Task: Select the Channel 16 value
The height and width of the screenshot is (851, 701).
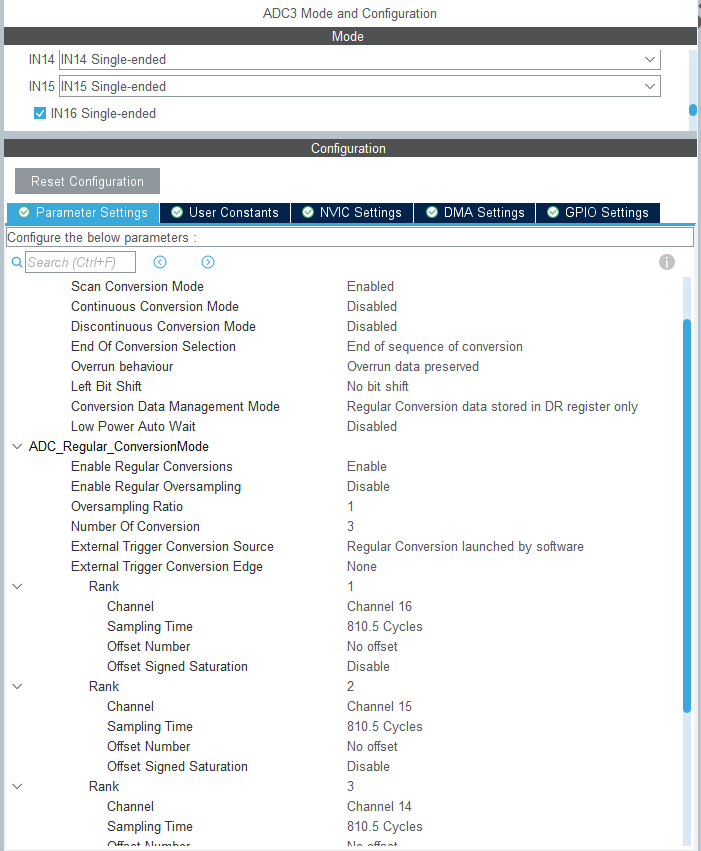Action: pos(380,606)
